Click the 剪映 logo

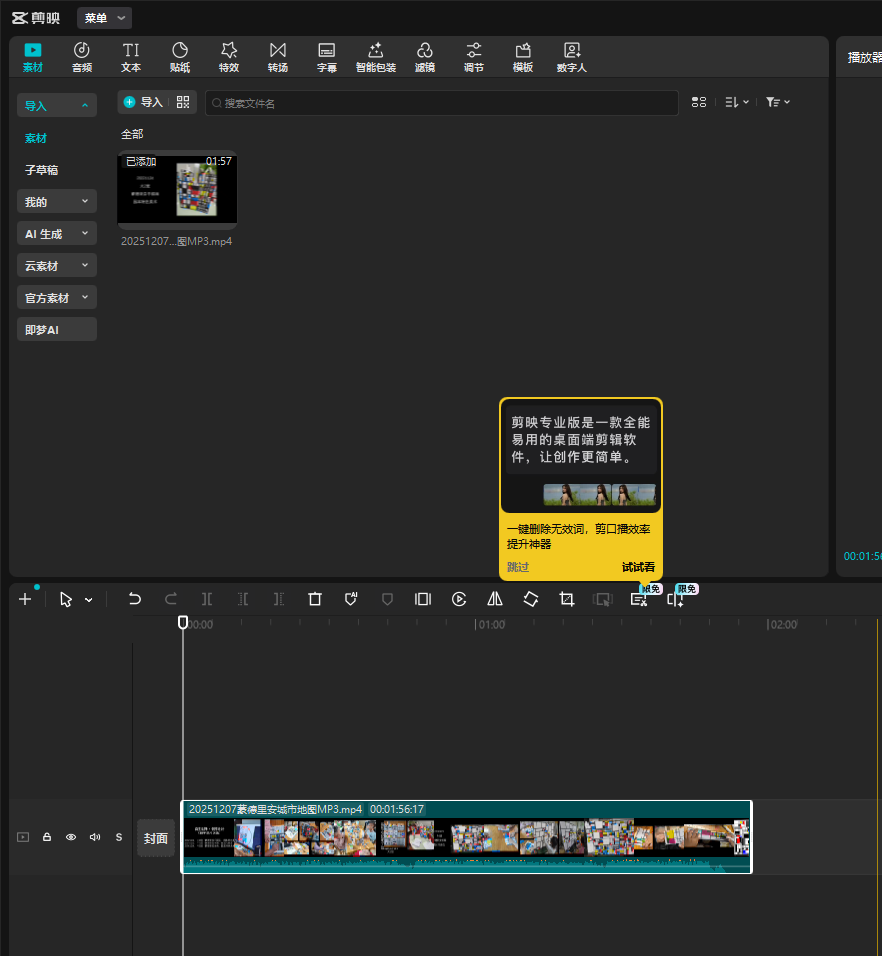pyautogui.click(x=36, y=18)
